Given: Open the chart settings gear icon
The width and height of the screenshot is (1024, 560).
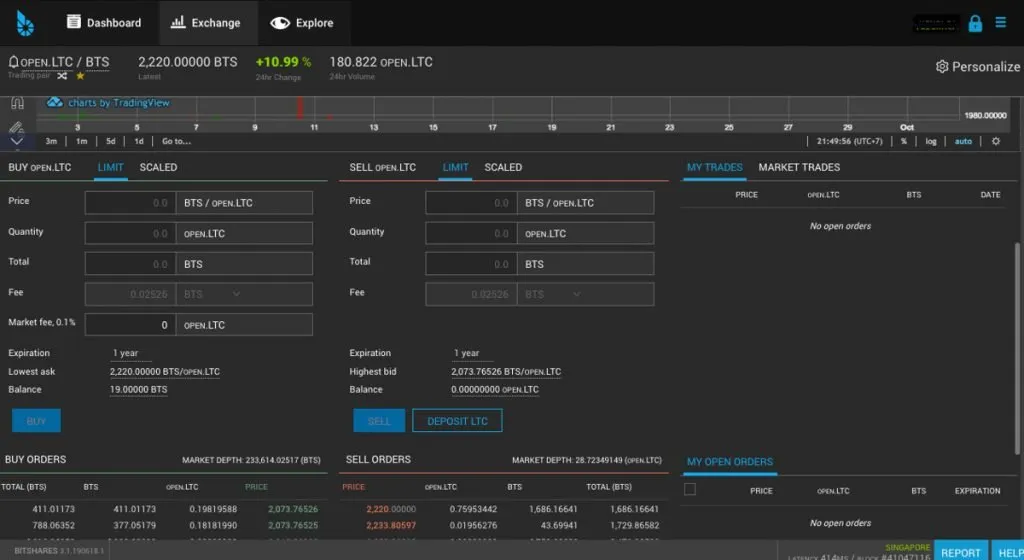Looking at the screenshot, I should [996, 141].
